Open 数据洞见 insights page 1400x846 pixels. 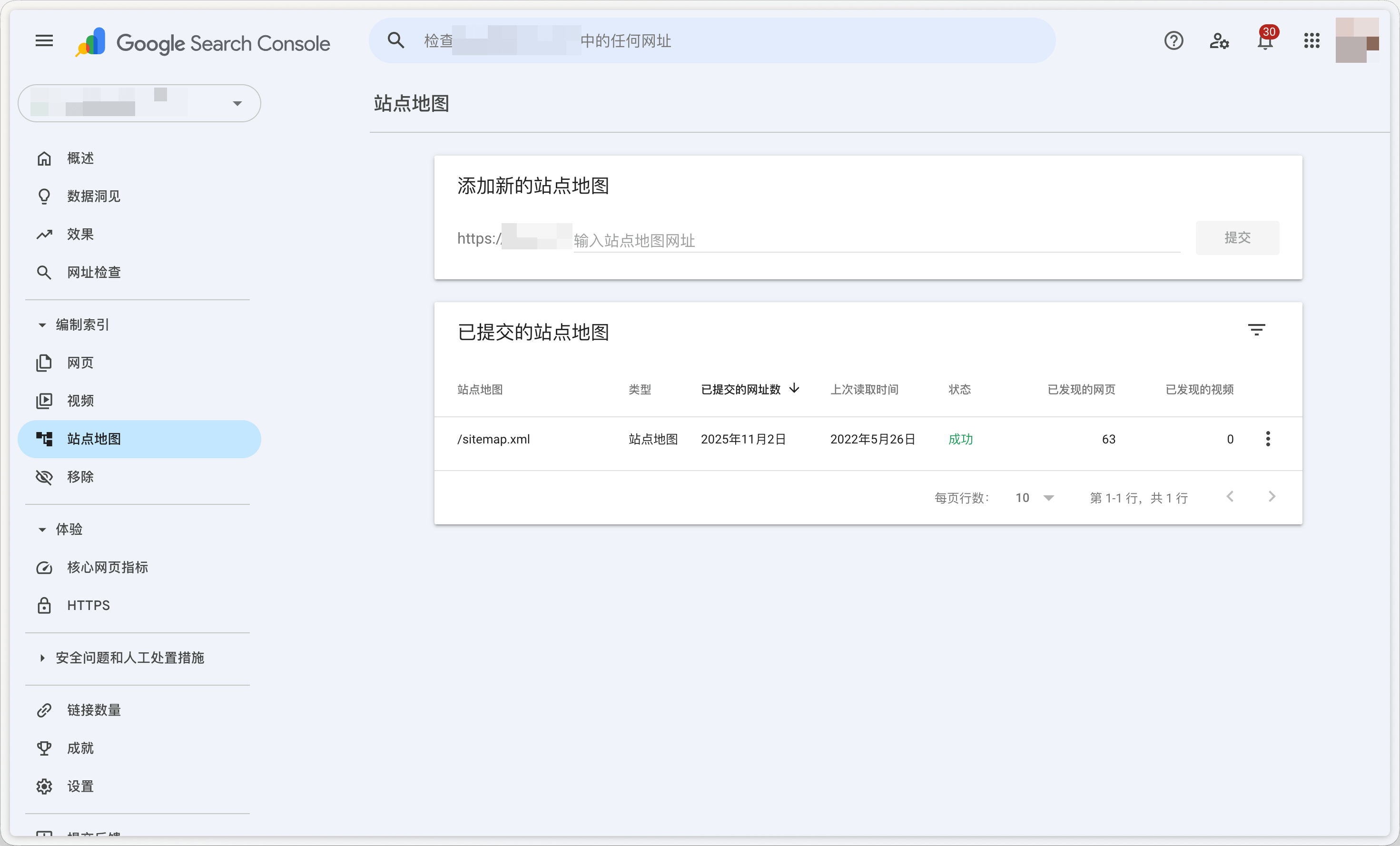[x=139, y=197]
